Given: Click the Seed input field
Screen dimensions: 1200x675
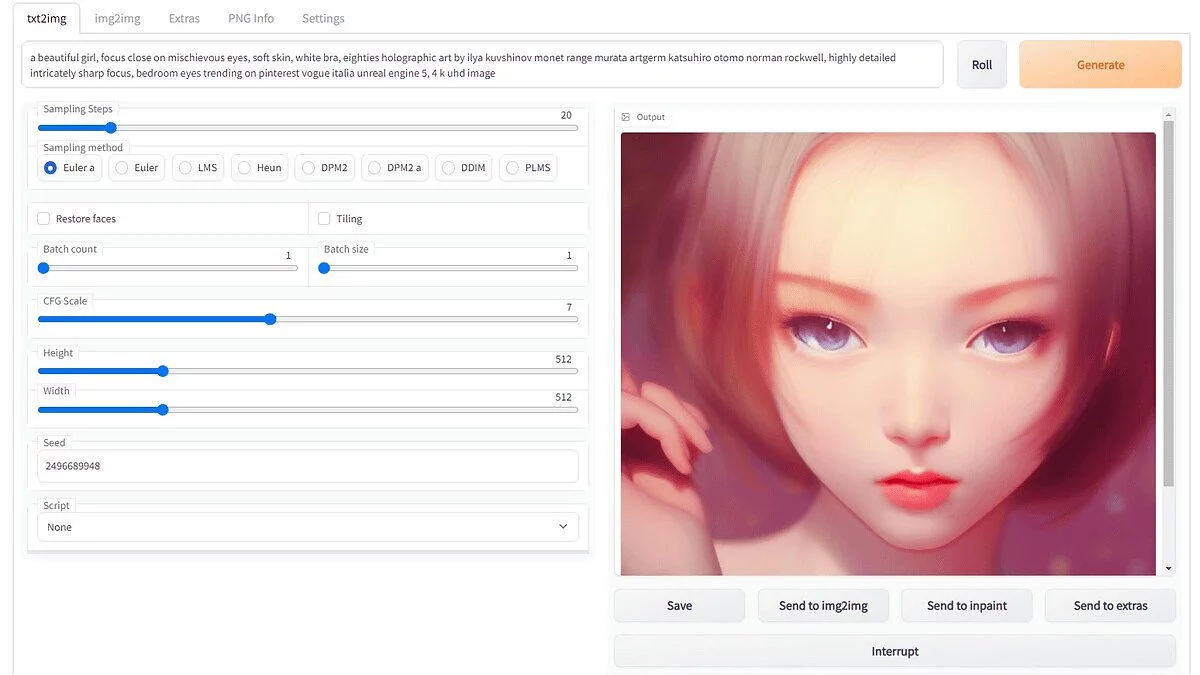Looking at the screenshot, I should coord(308,466).
